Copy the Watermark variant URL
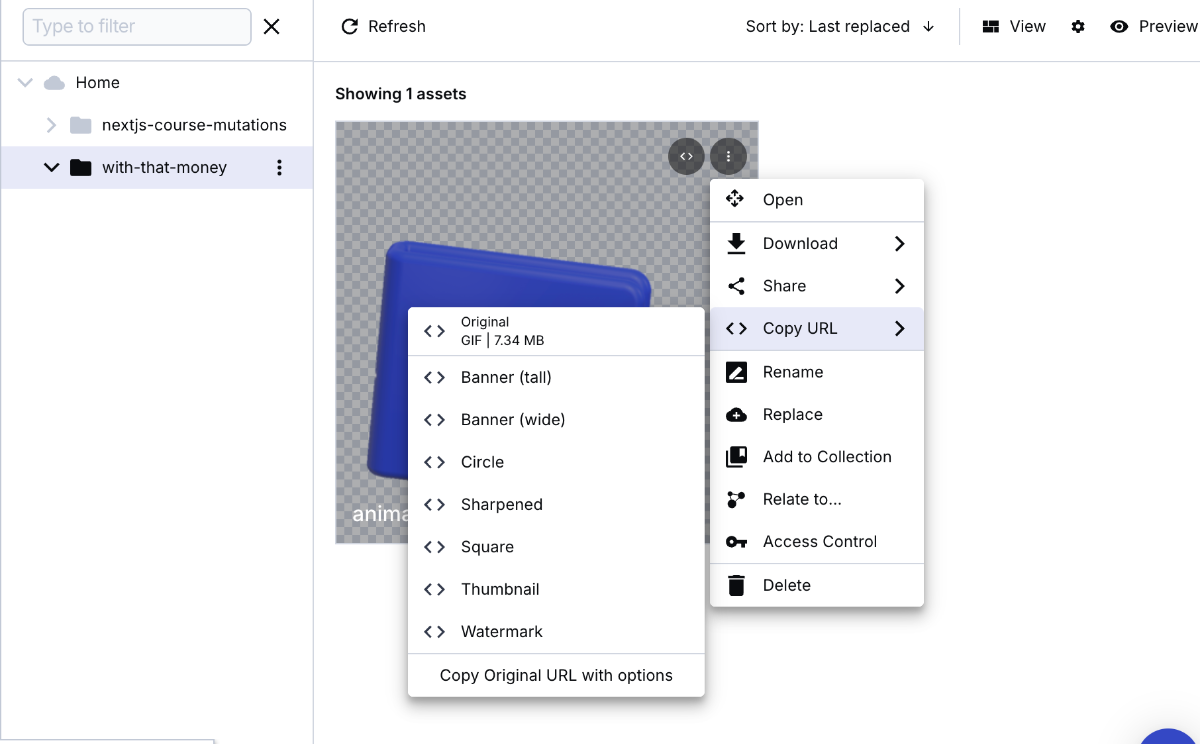Image resolution: width=1200 pixels, height=744 pixels. point(556,632)
